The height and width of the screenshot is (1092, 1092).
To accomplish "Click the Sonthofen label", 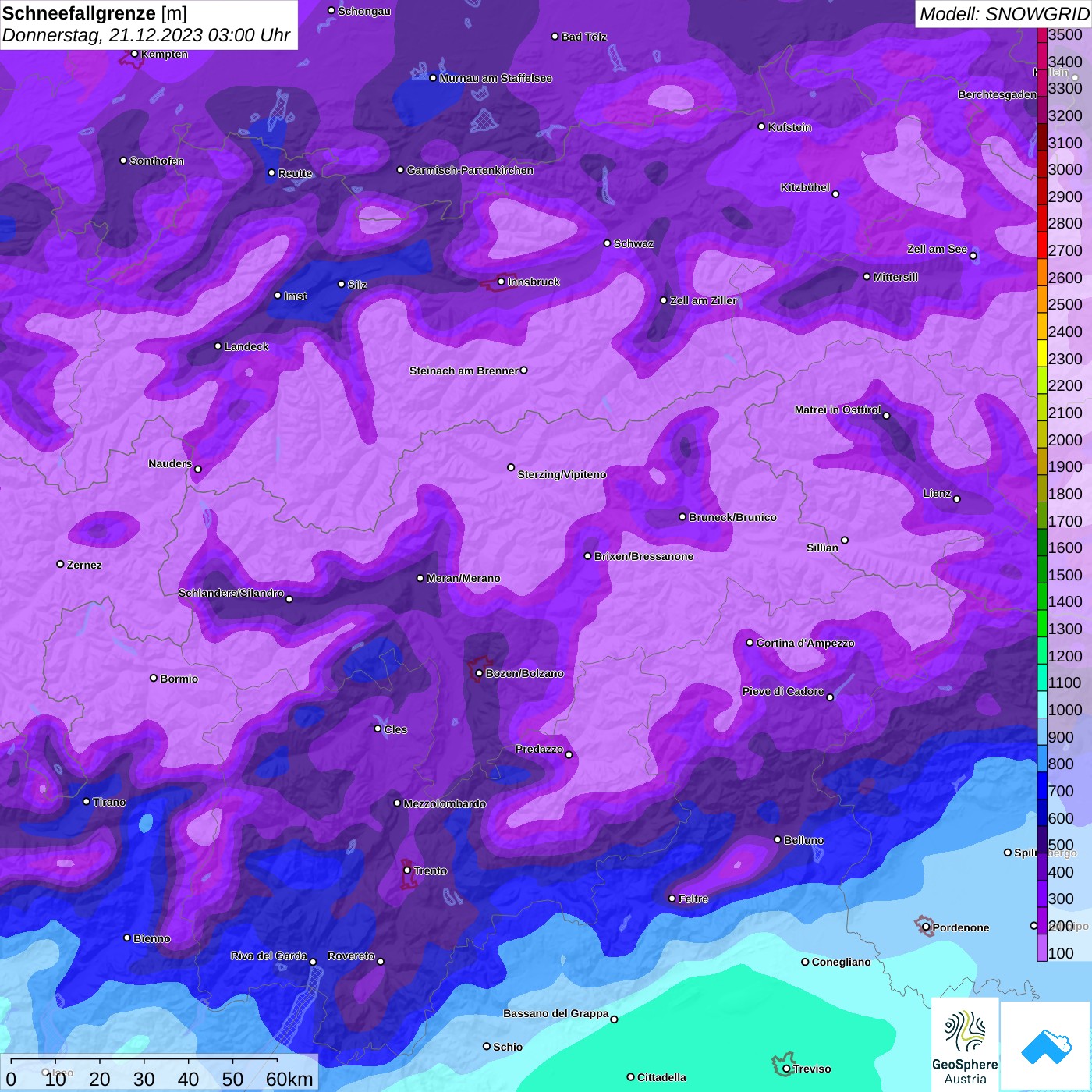I will pos(157,161).
